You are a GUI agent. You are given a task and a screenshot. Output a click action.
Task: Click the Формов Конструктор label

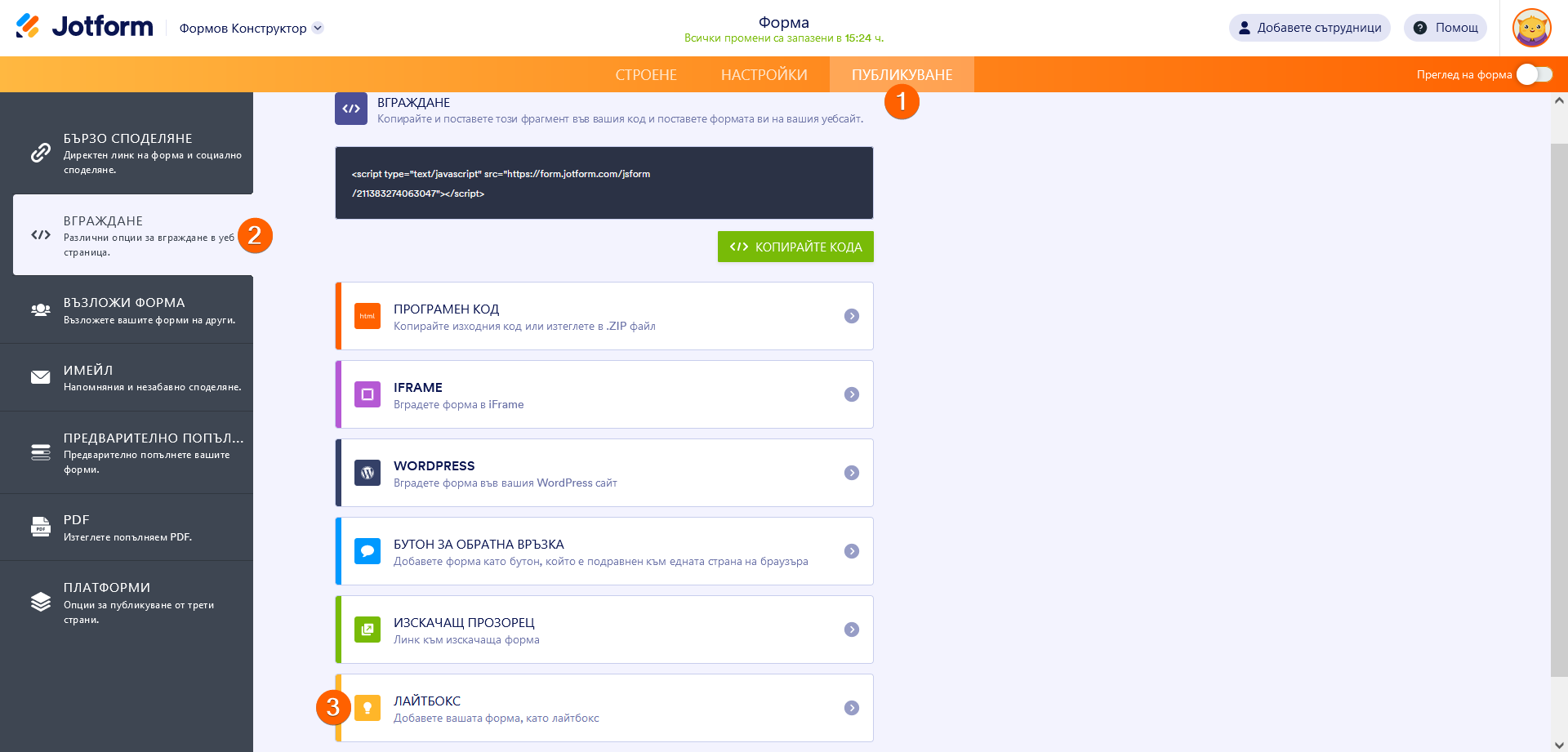tap(243, 28)
